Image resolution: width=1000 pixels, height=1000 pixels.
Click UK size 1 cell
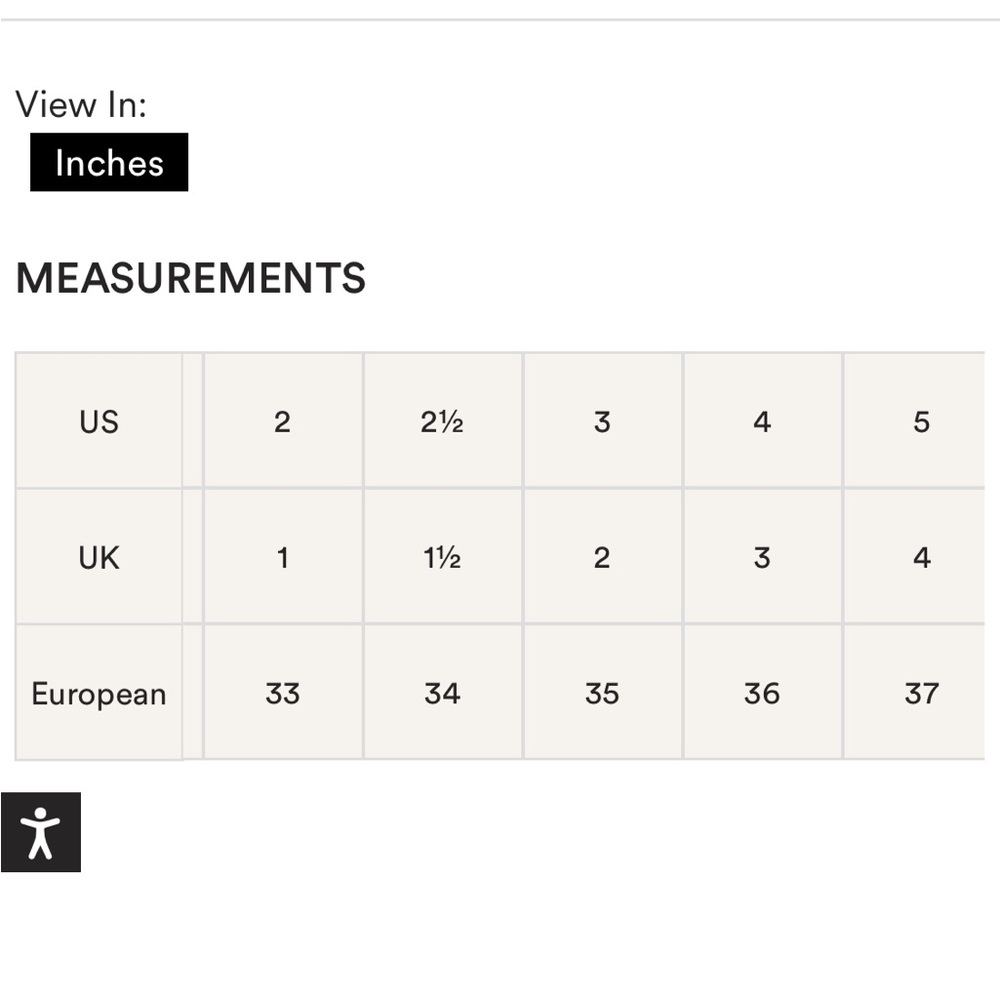pos(283,557)
